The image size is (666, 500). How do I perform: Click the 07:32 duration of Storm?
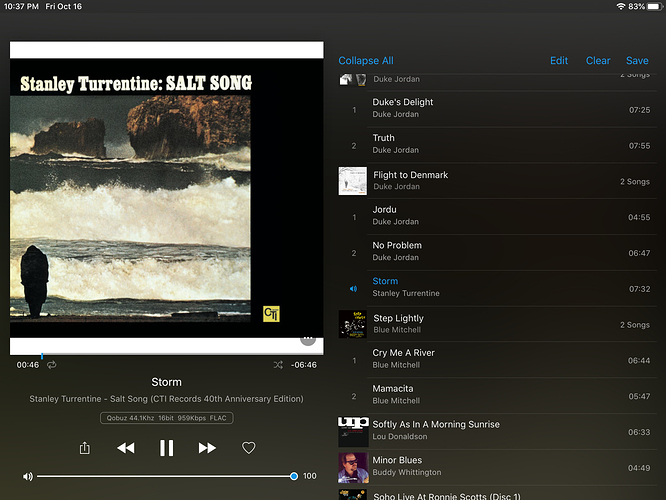[x=639, y=289]
